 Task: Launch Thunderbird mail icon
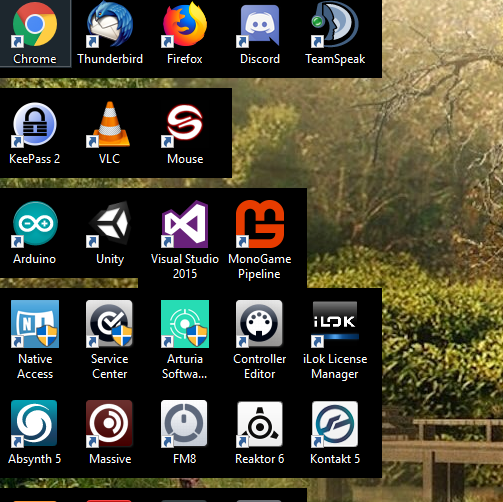click(x=110, y=24)
